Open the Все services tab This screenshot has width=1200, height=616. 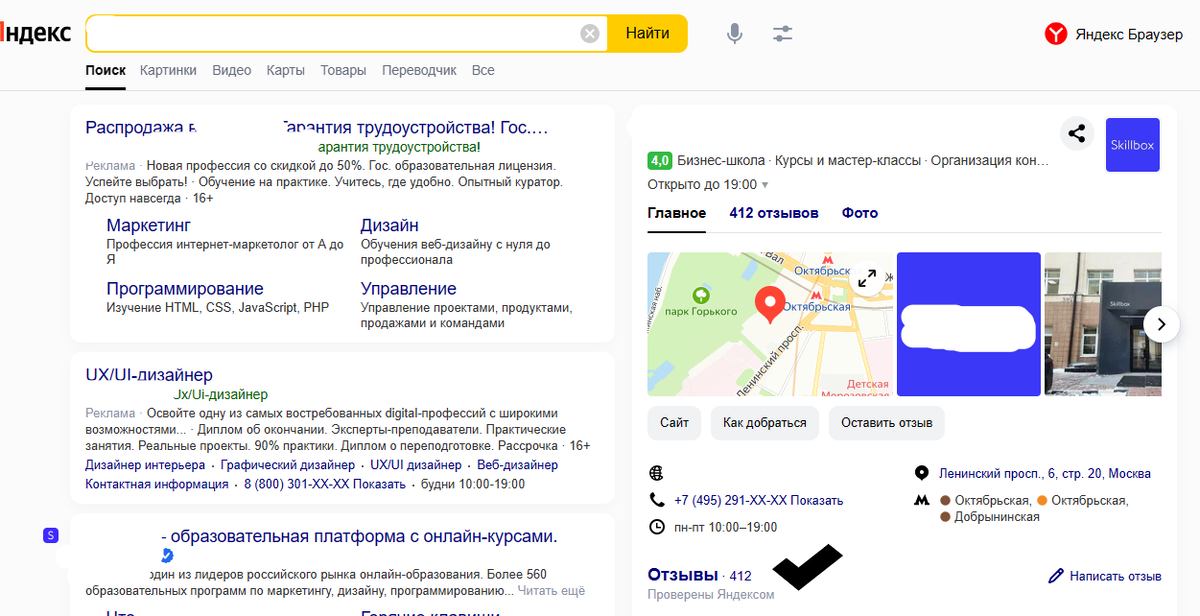pyautogui.click(x=483, y=71)
